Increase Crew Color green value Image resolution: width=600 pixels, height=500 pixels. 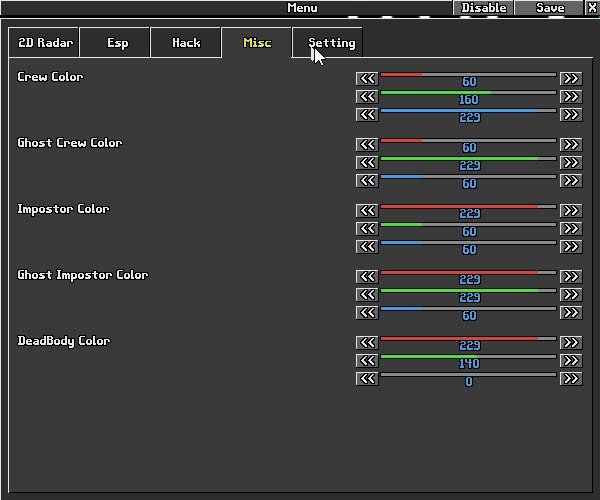click(x=571, y=96)
